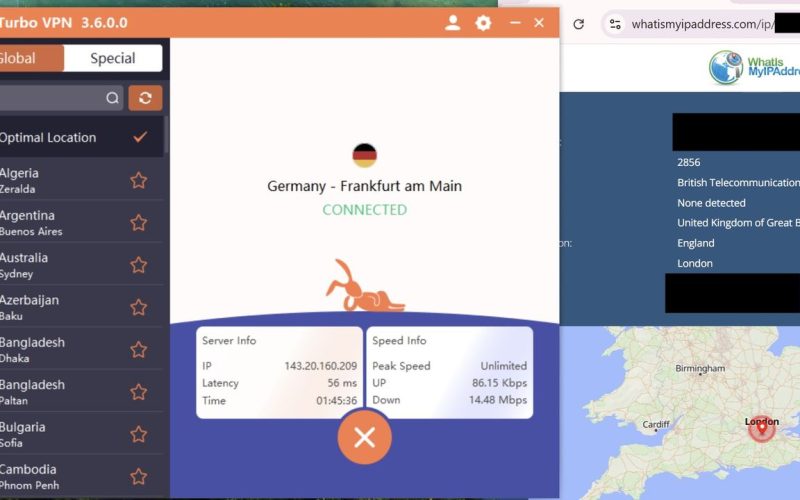Click the Optimal Location checkmark
Viewport: 800px width, 500px height.
pyautogui.click(x=140, y=137)
